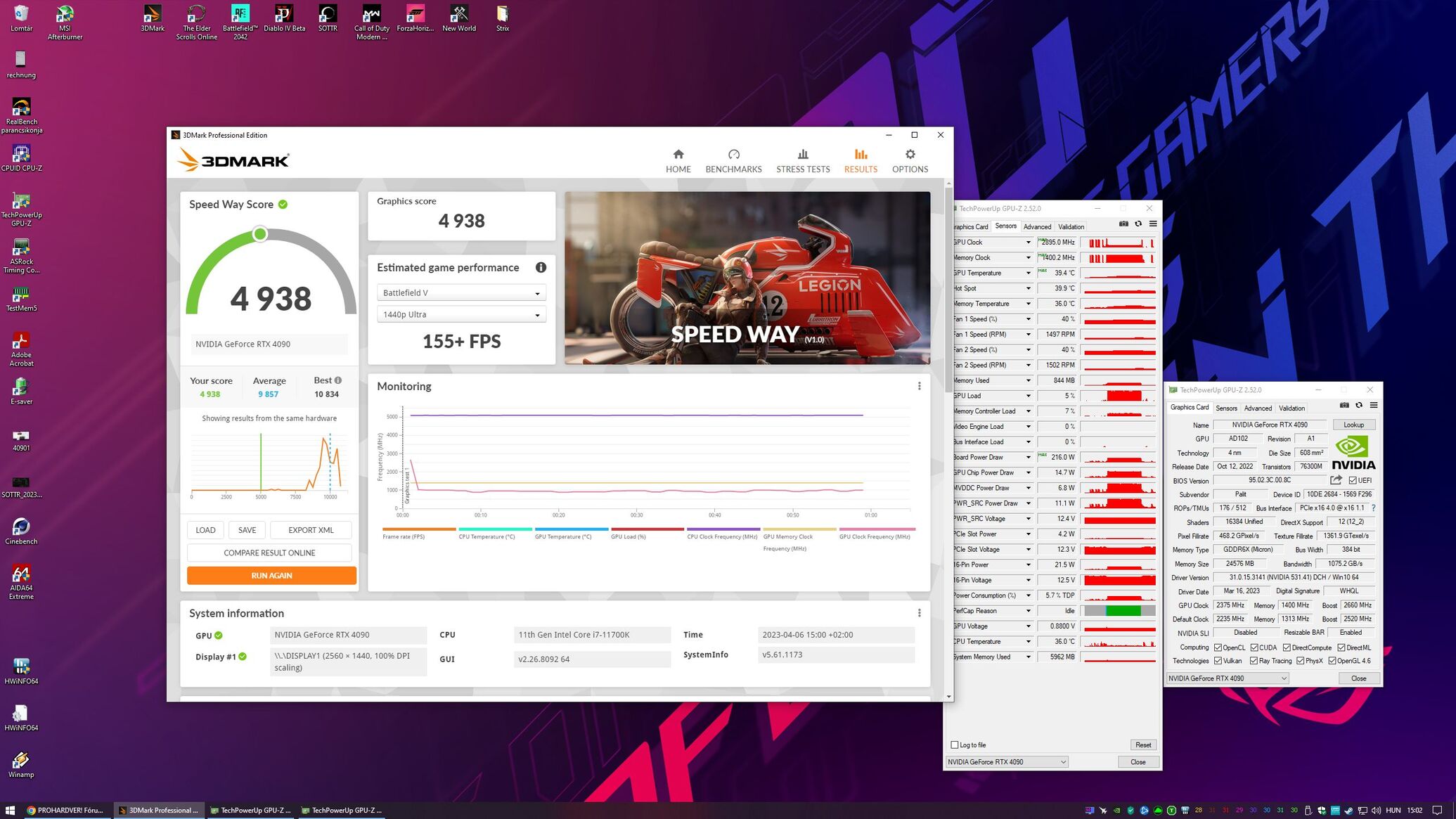Open the 1440p Ultra resolution dropdown
This screenshot has width=1456, height=819.
pos(461,314)
